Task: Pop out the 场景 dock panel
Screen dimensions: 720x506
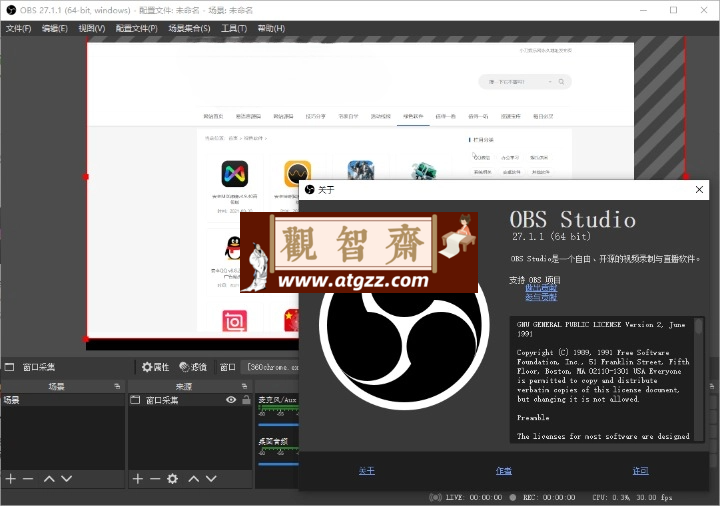Action: pos(117,386)
